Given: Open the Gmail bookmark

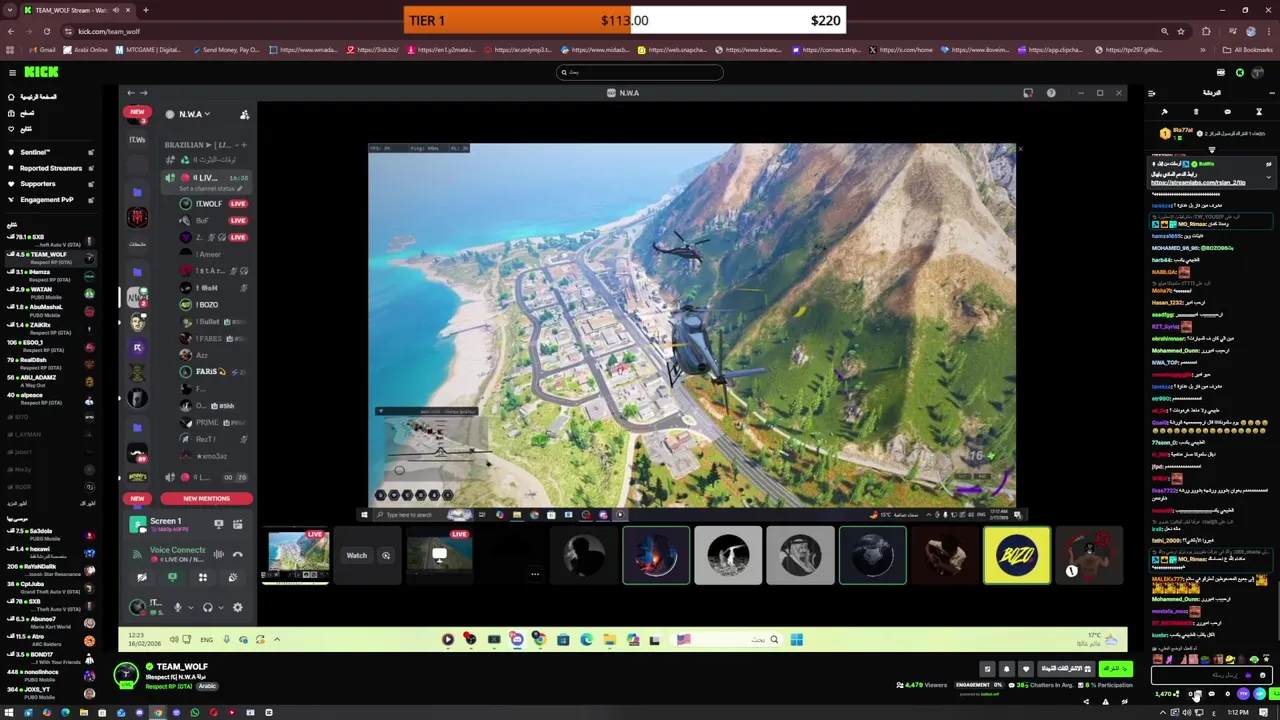Looking at the screenshot, I should pyautogui.click(x=41, y=50).
